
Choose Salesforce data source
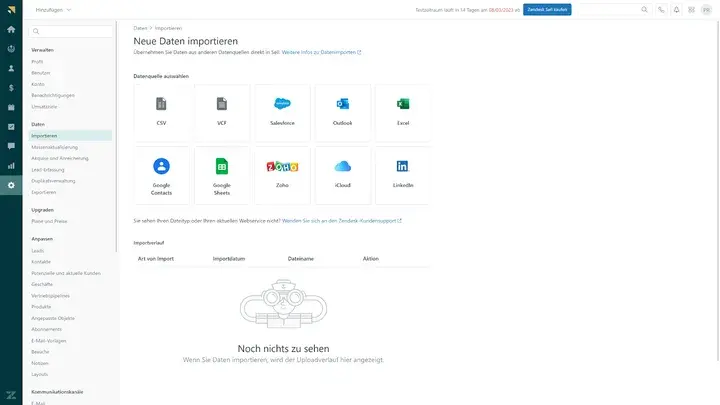click(282, 112)
